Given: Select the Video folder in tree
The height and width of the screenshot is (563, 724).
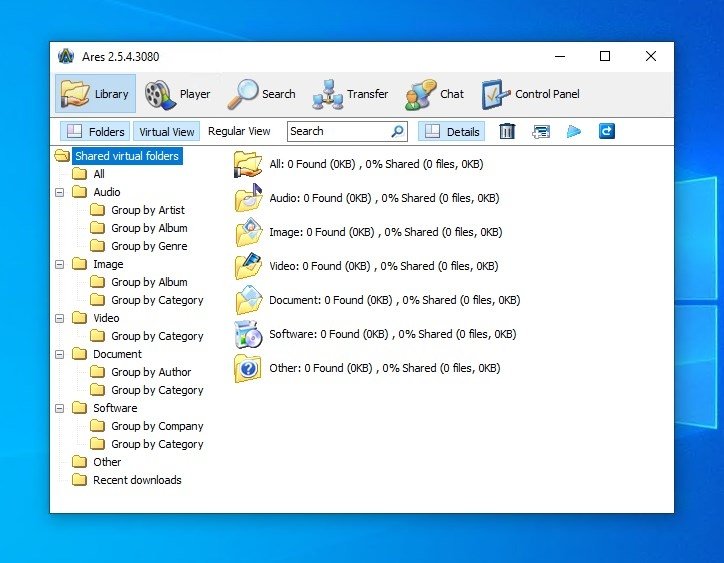Looking at the screenshot, I should (x=106, y=318).
